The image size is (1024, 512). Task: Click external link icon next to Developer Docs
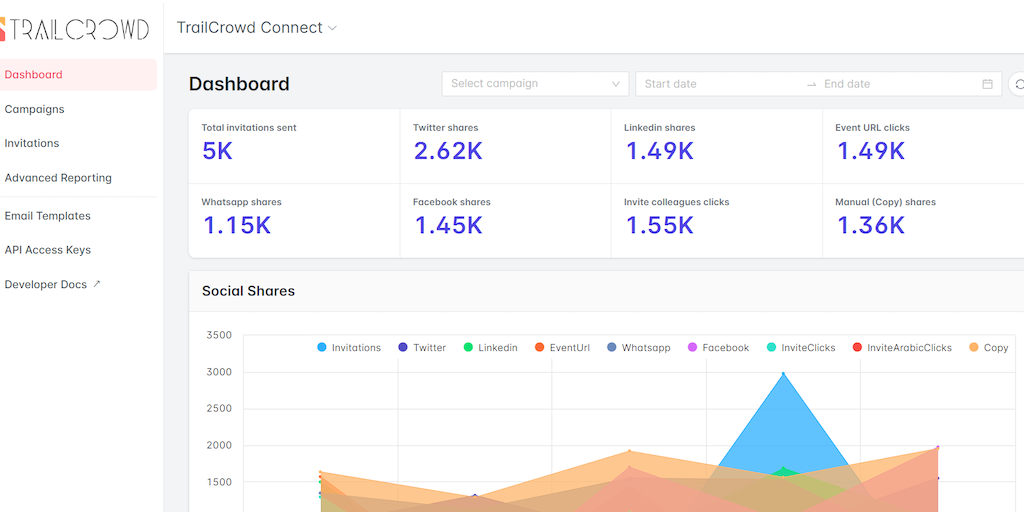97,284
